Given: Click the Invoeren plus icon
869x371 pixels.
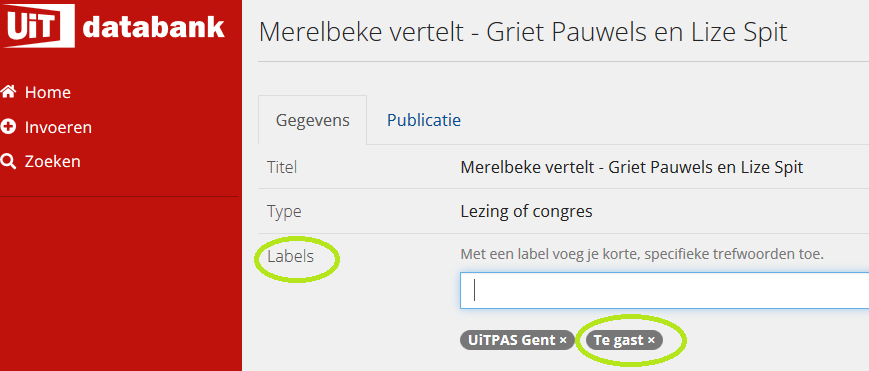Looking at the screenshot, I should click(x=8, y=127).
